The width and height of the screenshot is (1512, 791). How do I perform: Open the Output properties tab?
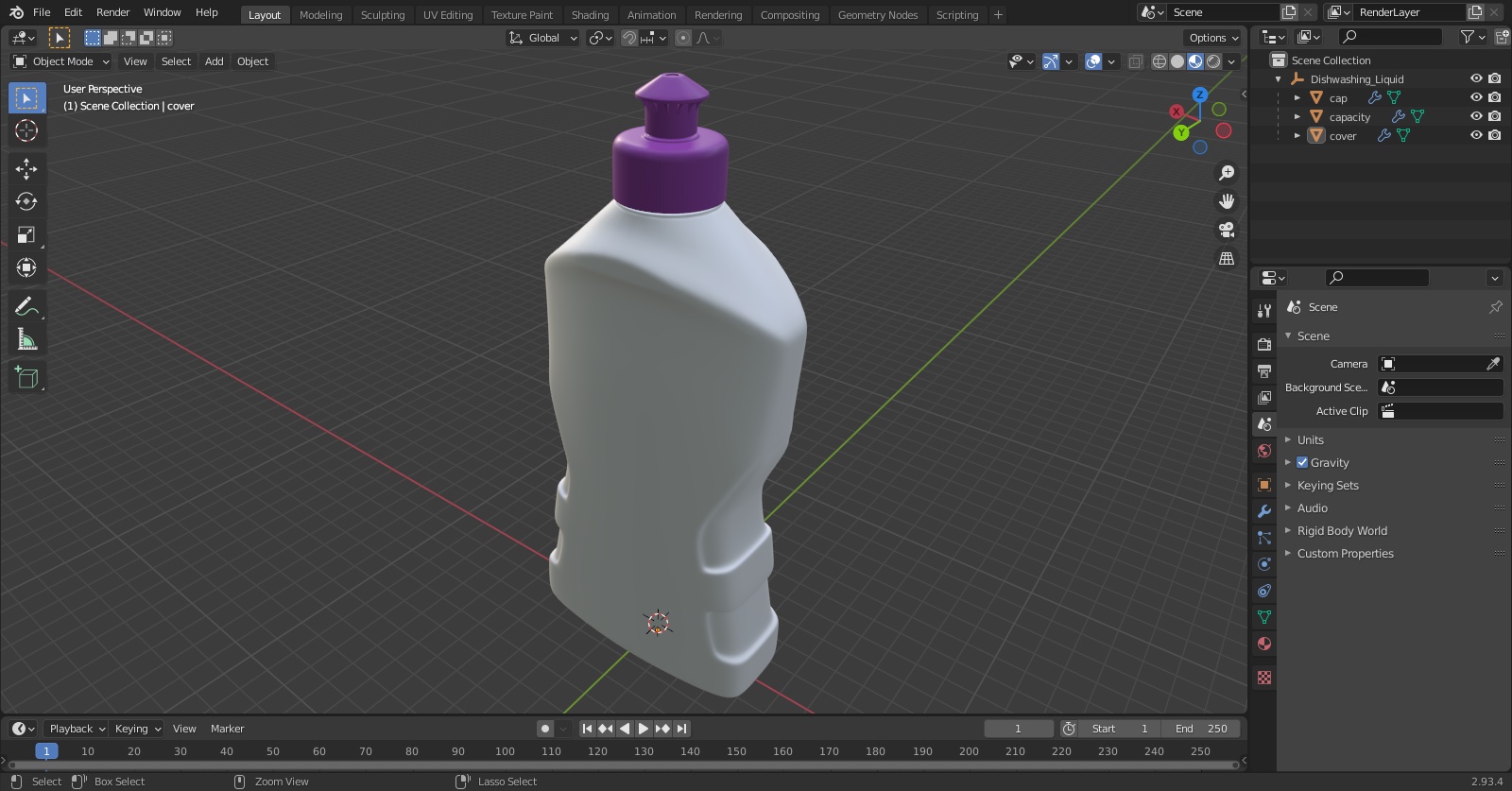coord(1264,370)
